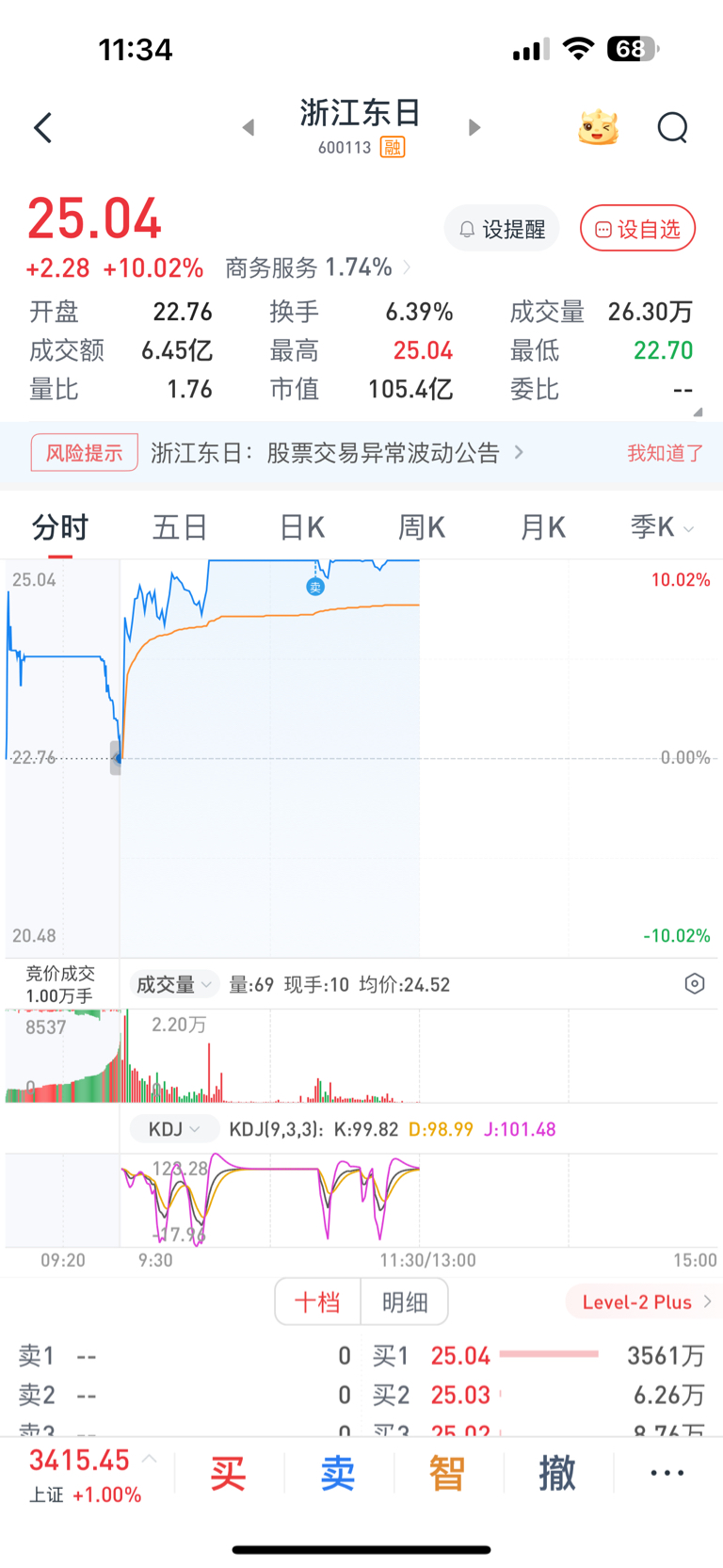Tap the back arrow icon

tap(42, 128)
